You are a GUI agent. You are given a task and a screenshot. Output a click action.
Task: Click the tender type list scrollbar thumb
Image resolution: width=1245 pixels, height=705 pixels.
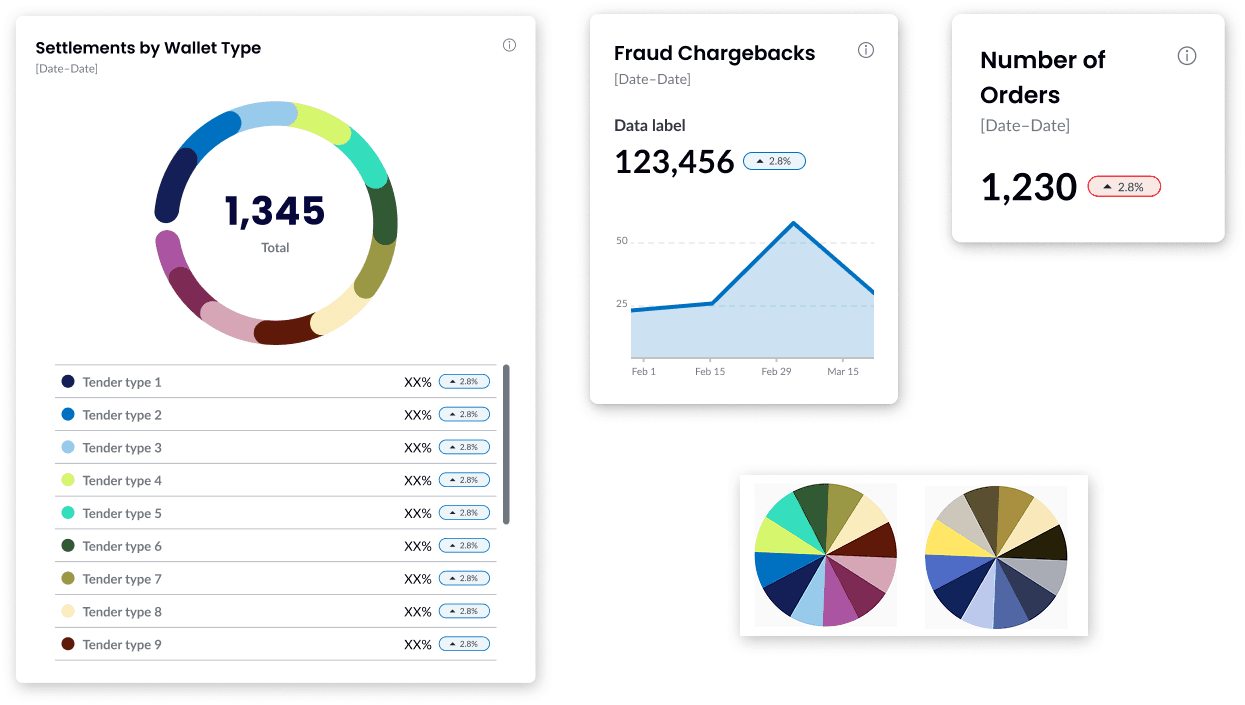click(x=506, y=444)
